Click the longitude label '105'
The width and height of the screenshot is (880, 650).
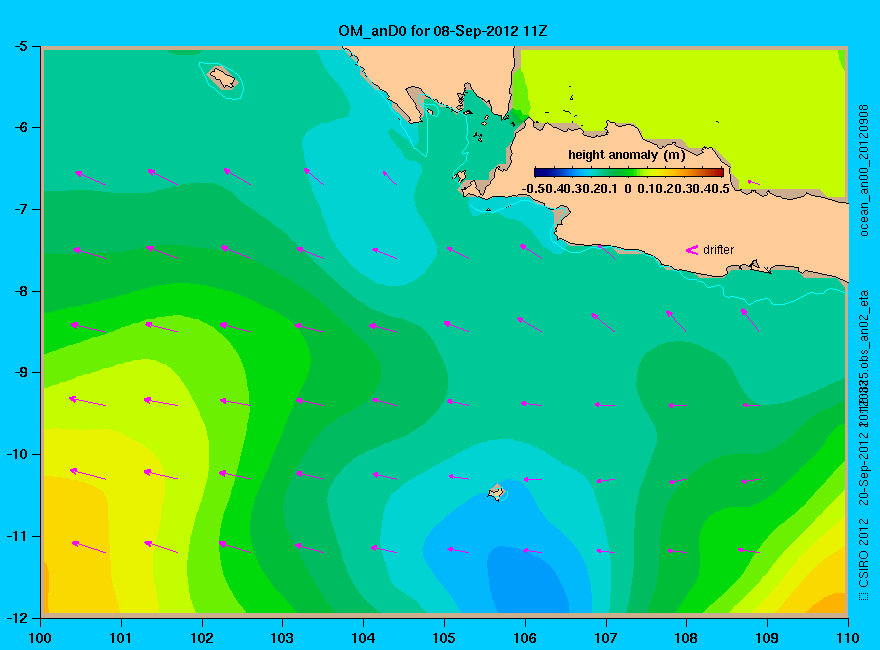(444, 638)
